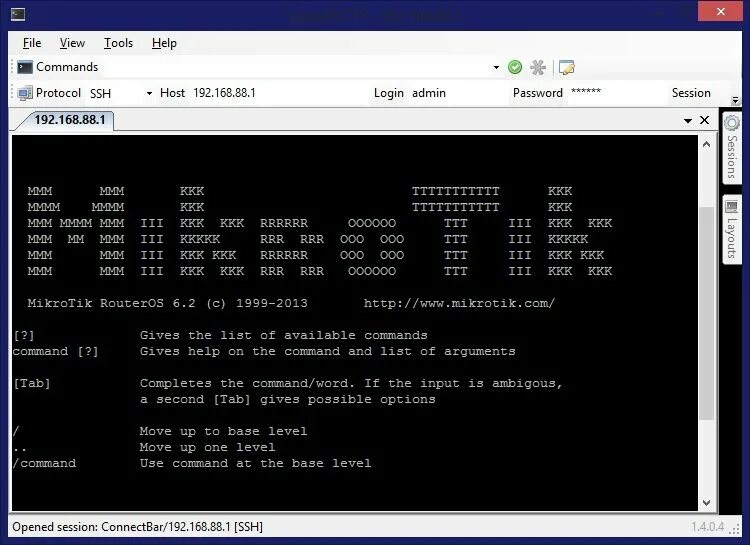Click the terminal scrollbar down arrow

(706, 503)
